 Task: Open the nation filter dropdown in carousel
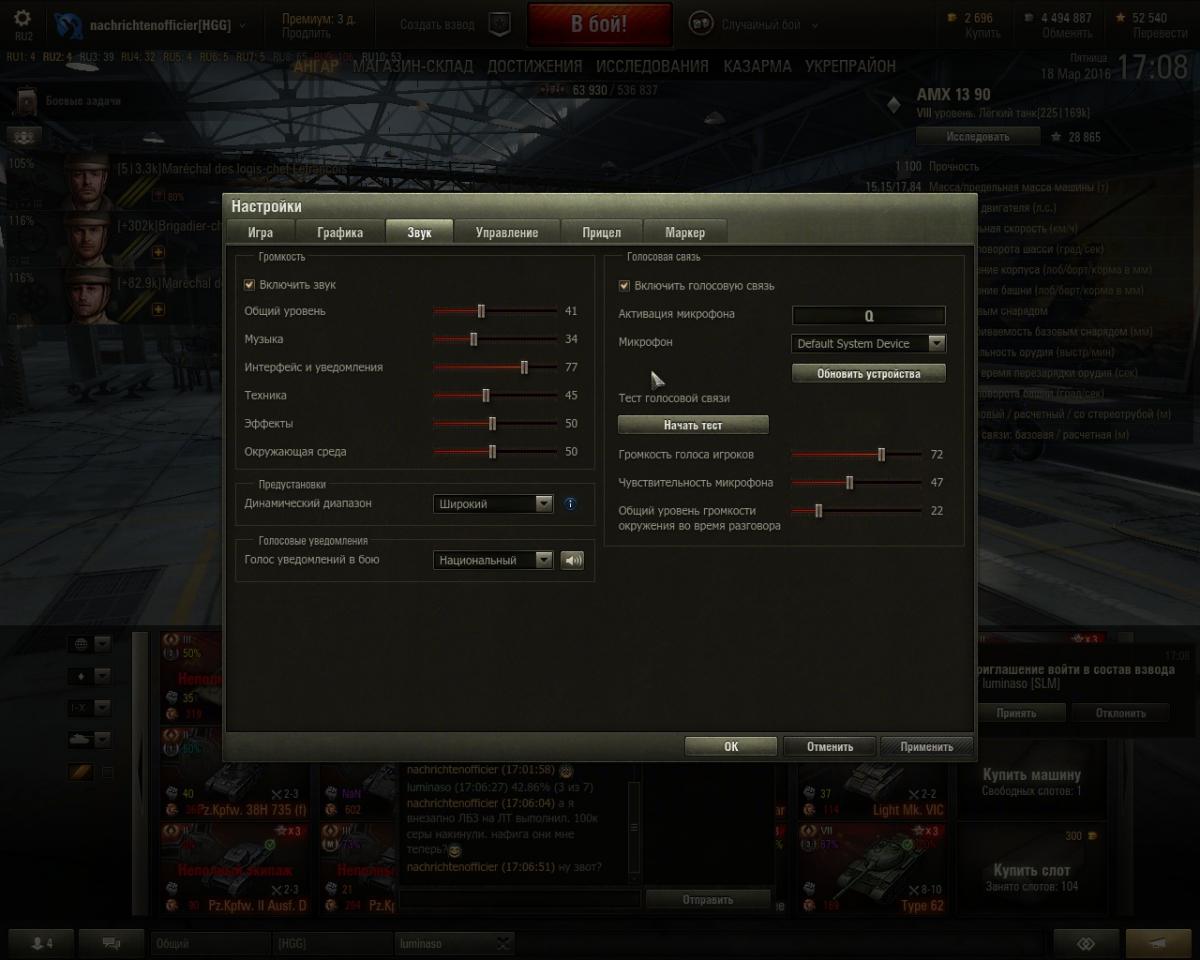89,643
